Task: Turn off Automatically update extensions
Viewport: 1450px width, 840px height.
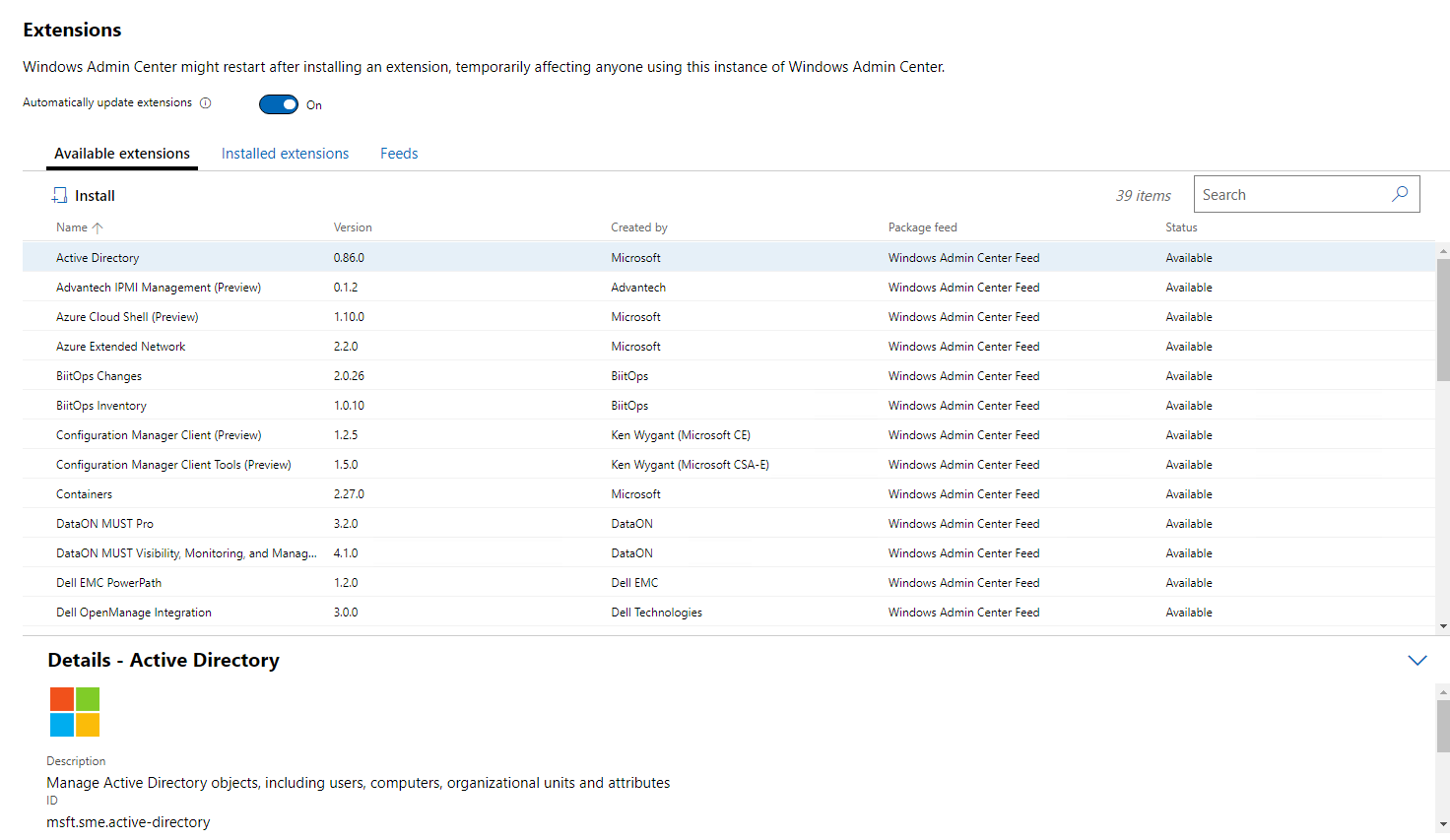Action: [x=278, y=103]
